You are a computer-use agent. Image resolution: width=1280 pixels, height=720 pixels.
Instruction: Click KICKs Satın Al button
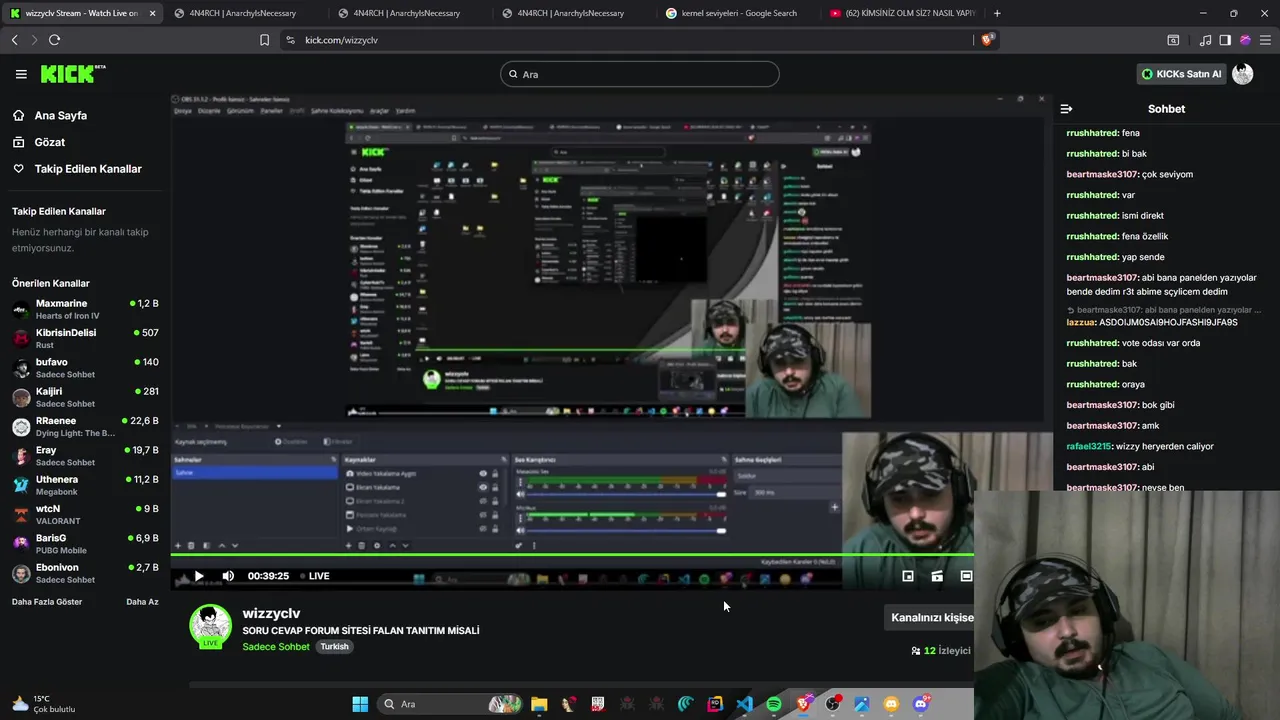tap(1181, 74)
